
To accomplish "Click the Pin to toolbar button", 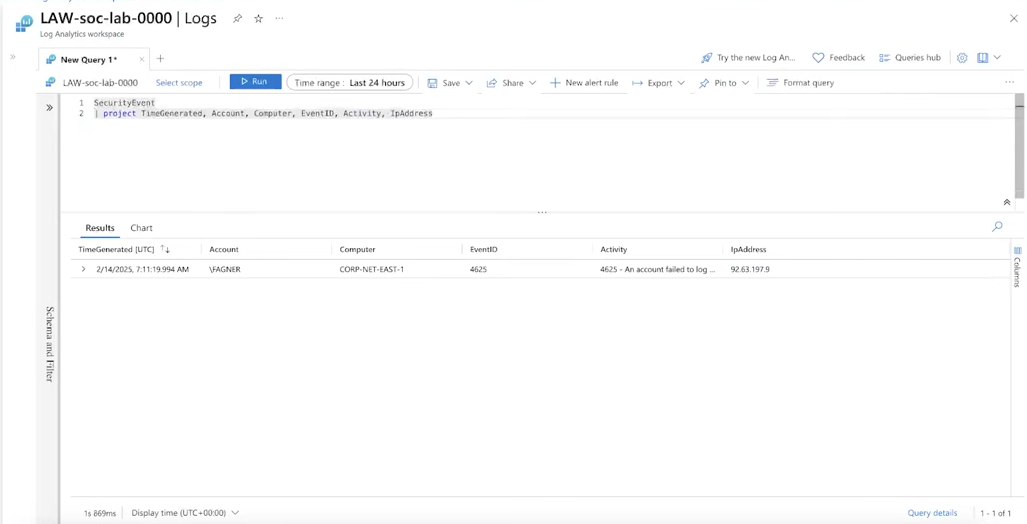I will (718, 83).
